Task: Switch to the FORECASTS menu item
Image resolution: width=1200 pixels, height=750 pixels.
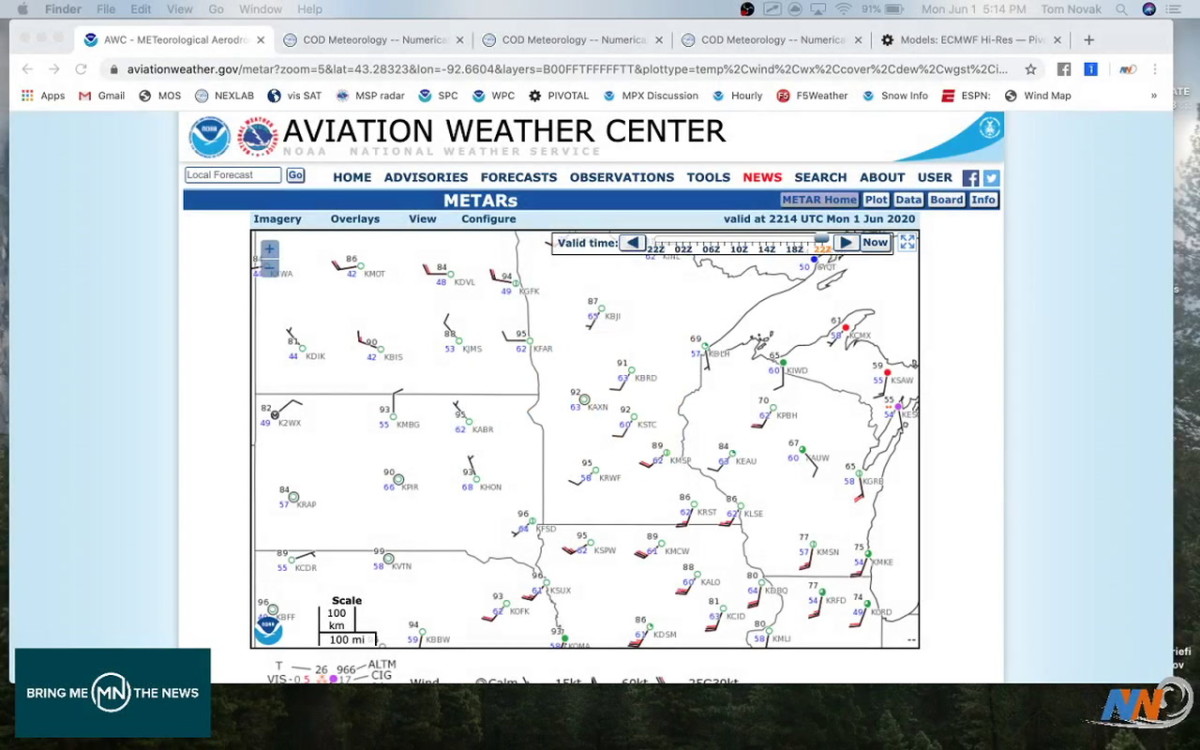Action: (519, 177)
